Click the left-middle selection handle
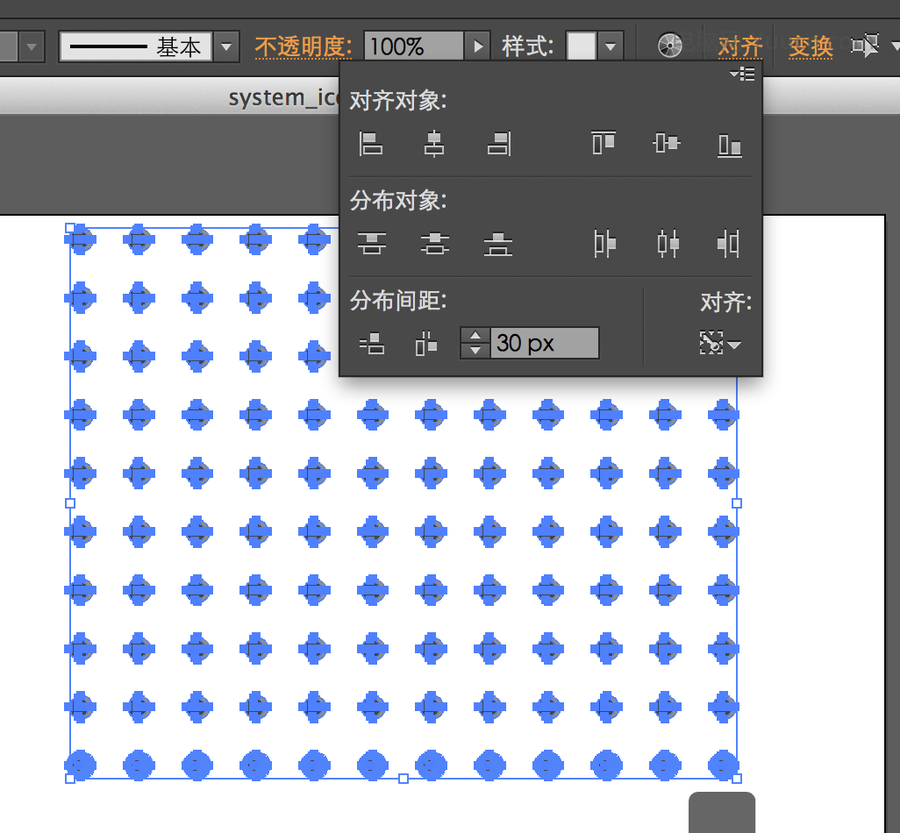The width and height of the screenshot is (900, 833). click(70, 503)
